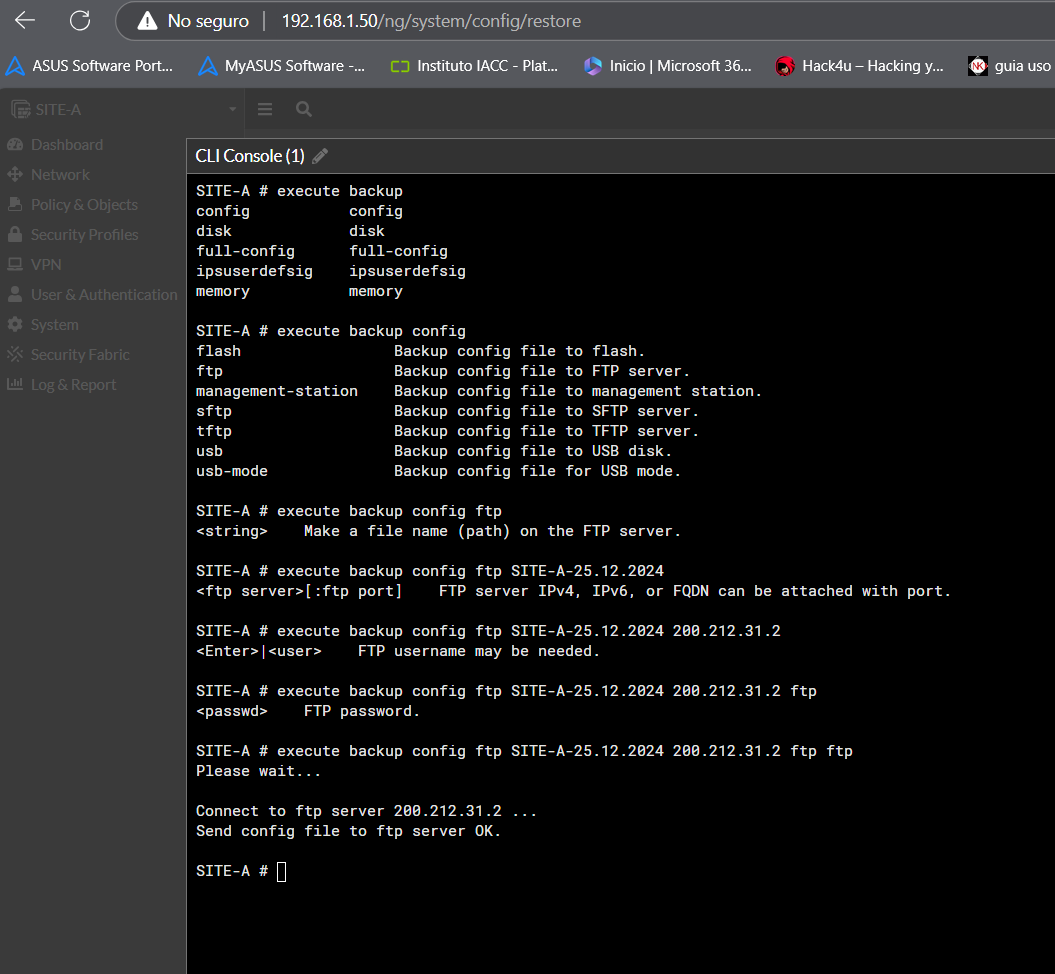Open Microsoft 365 Inicio bookmark
The height and width of the screenshot is (974, 1055).
tap(667, 66)
